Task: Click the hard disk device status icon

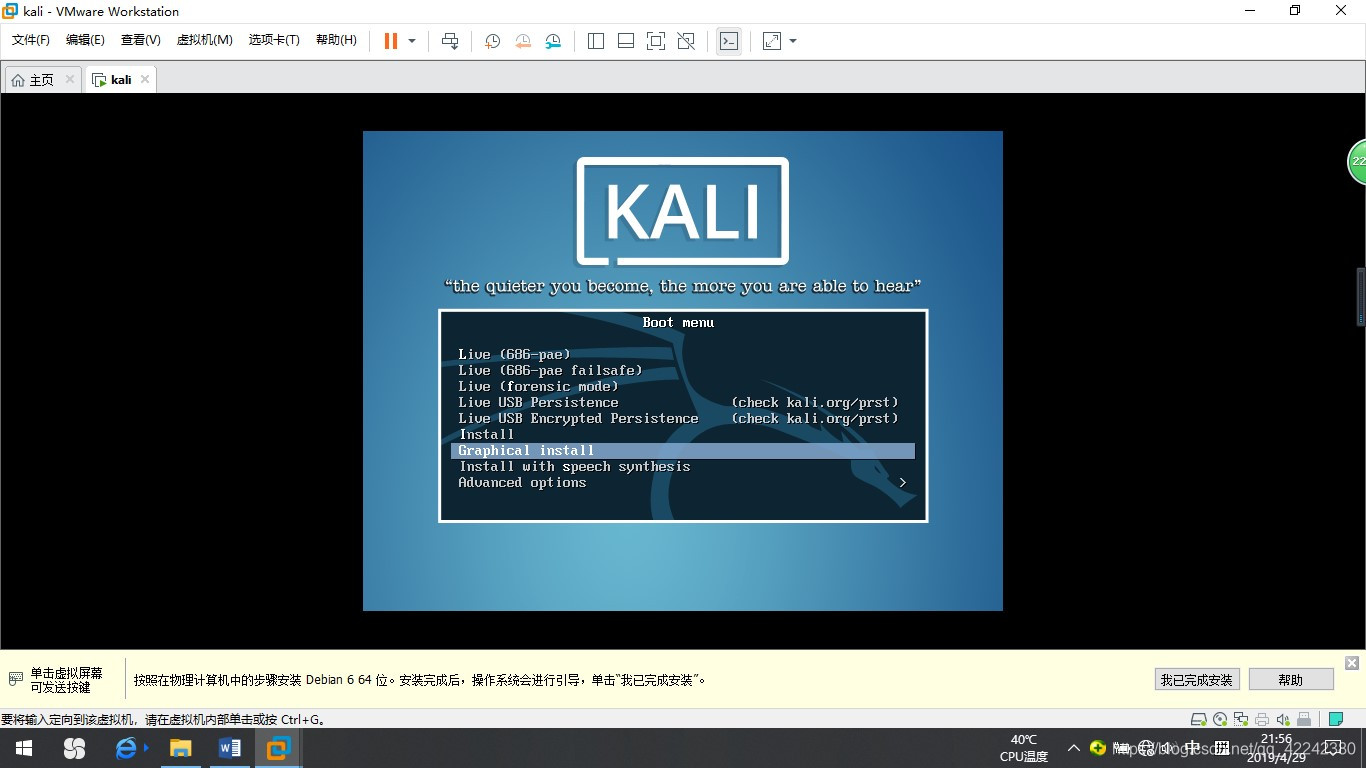Action: 1198,719
